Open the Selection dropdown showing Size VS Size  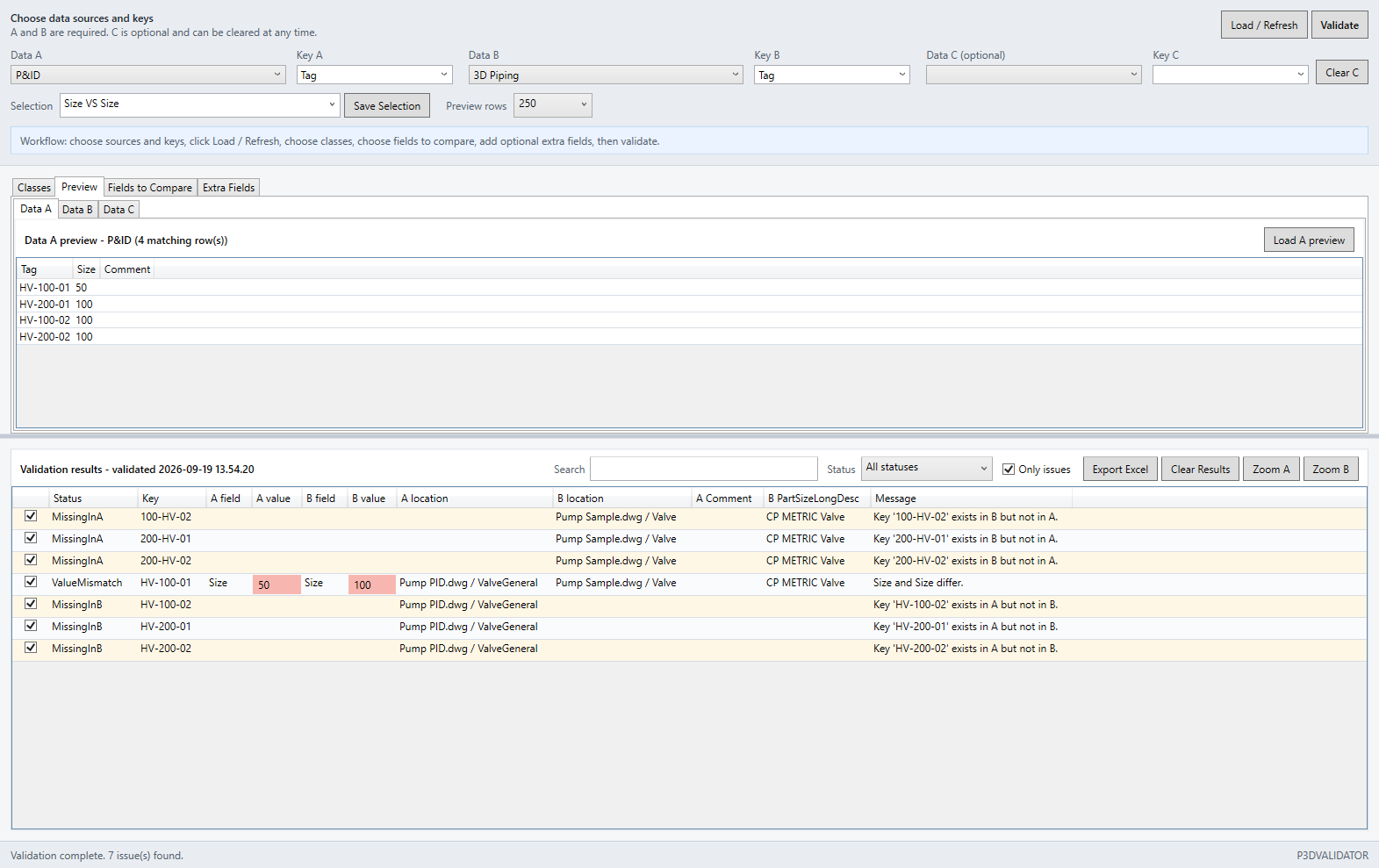[x=200, y=105]
